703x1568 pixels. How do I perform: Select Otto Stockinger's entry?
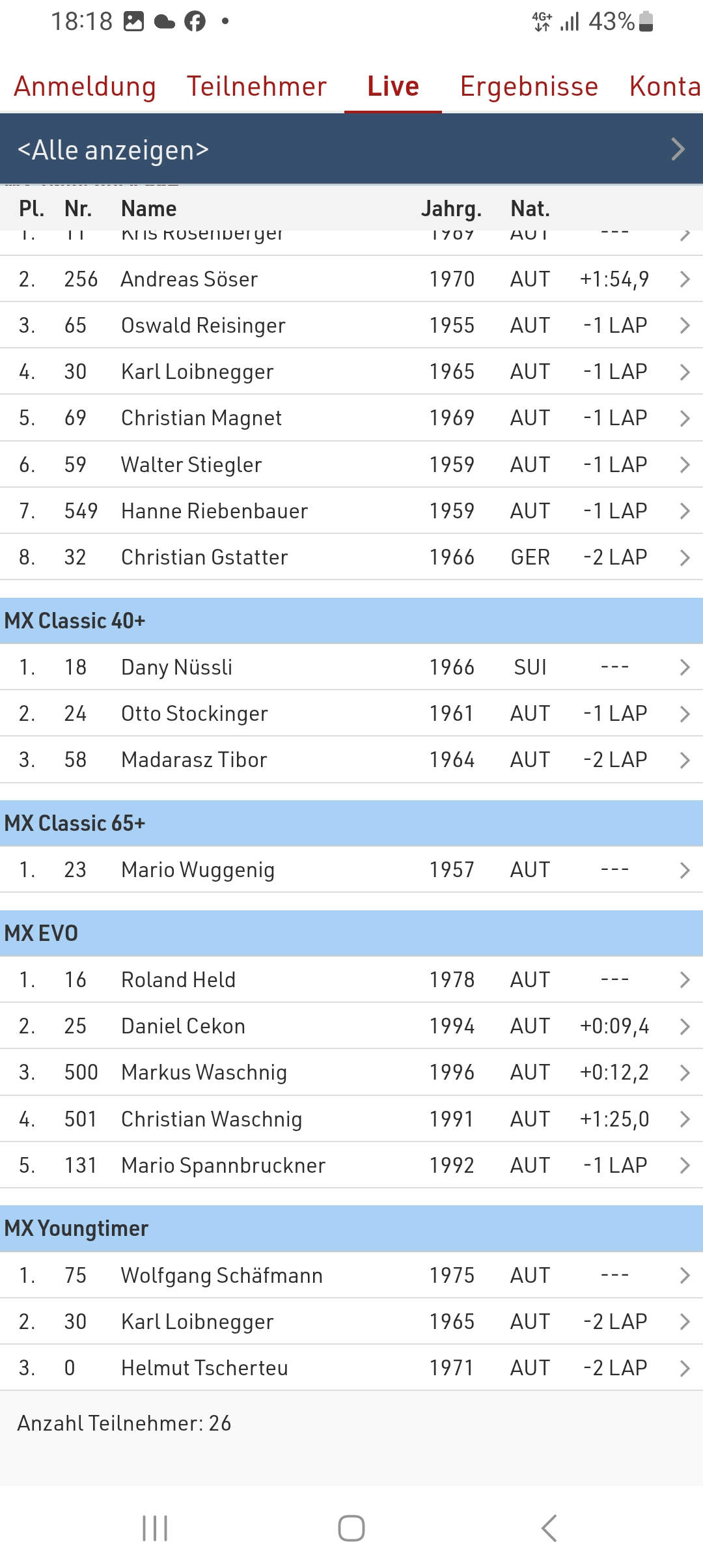click(351, 714)
